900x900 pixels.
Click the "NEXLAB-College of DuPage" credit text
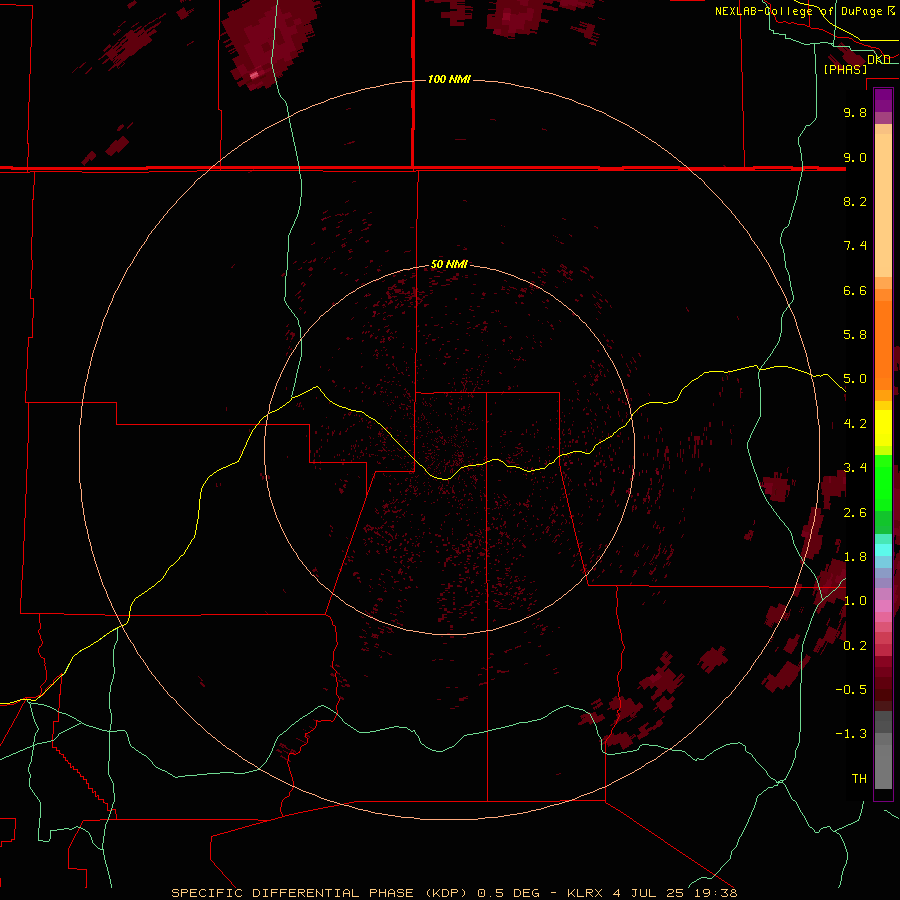798,11
